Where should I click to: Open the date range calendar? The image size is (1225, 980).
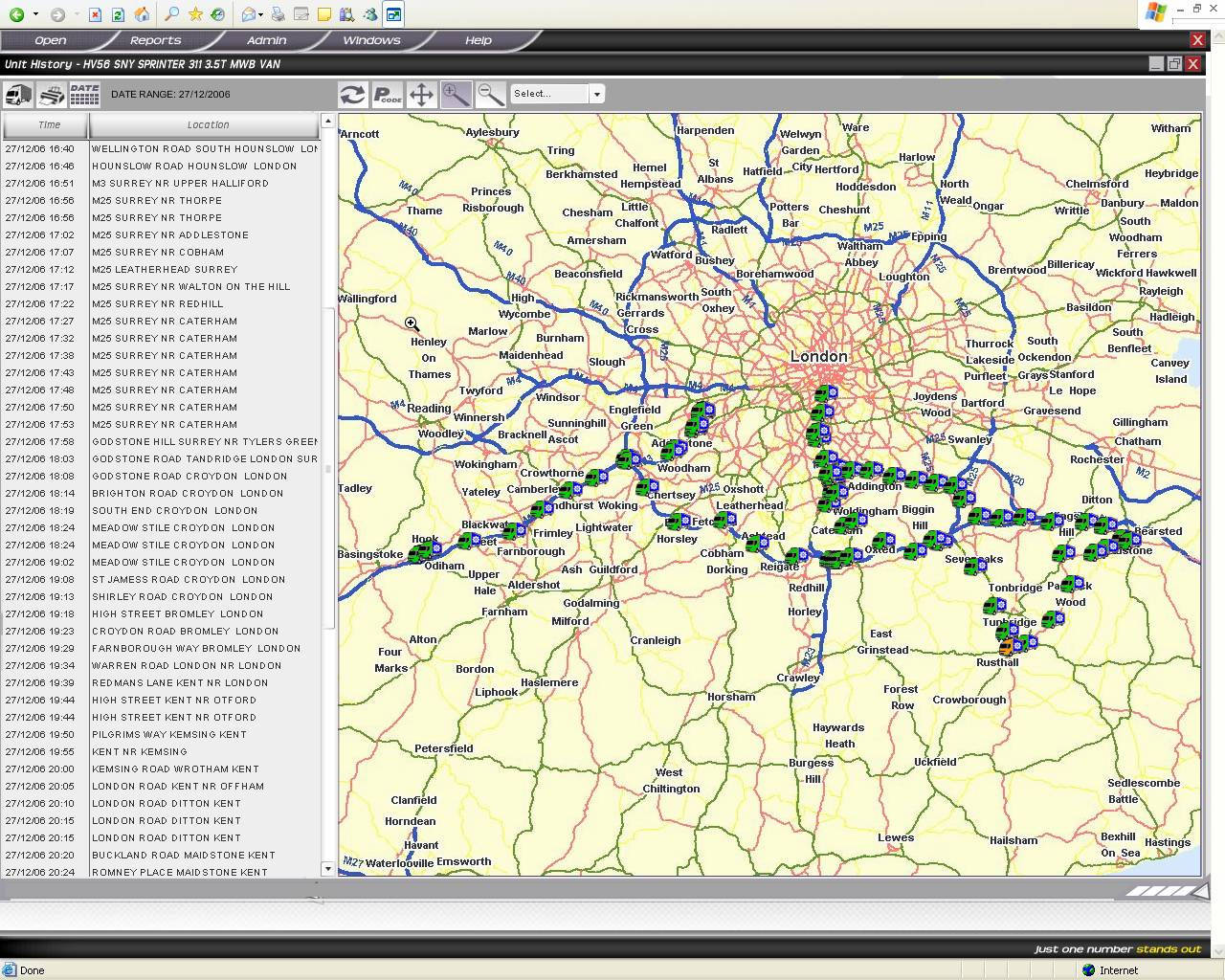[x=84, y=94]
